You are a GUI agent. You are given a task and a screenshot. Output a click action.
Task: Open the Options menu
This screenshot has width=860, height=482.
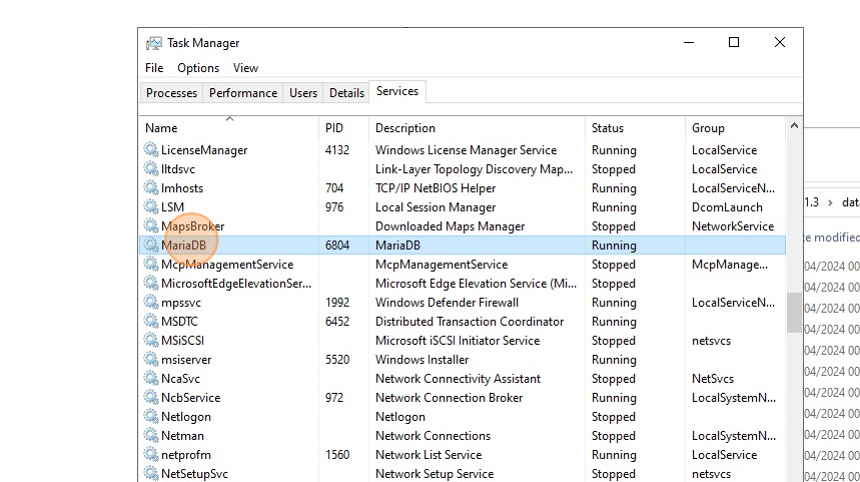tap(198, 68)
